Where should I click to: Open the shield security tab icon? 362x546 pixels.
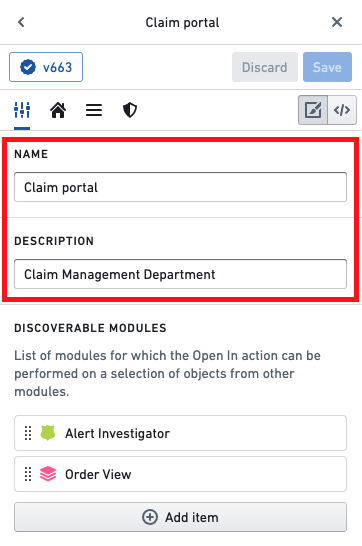pos(130,110)
